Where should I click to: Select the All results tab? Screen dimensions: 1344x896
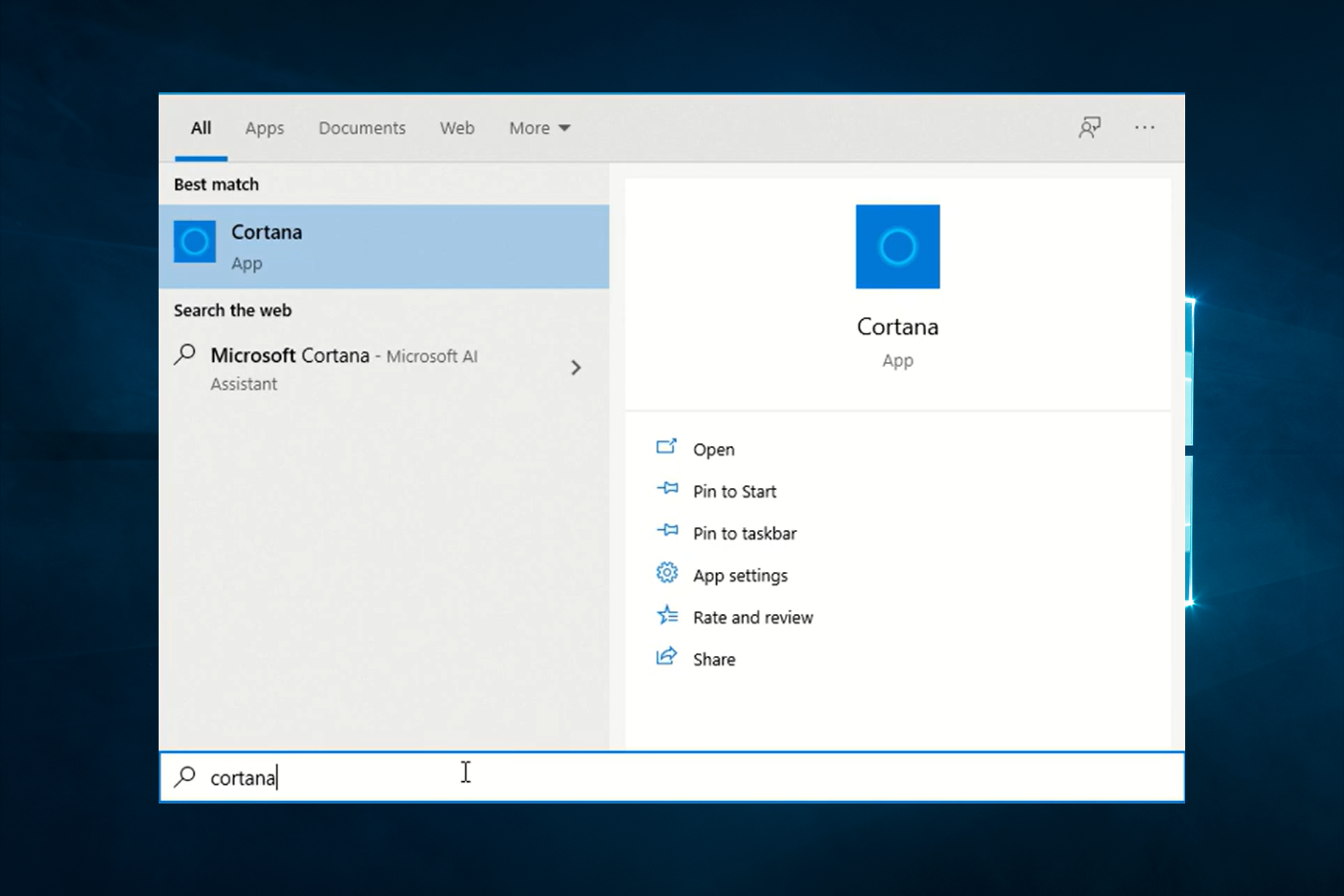tap(201, 128)
